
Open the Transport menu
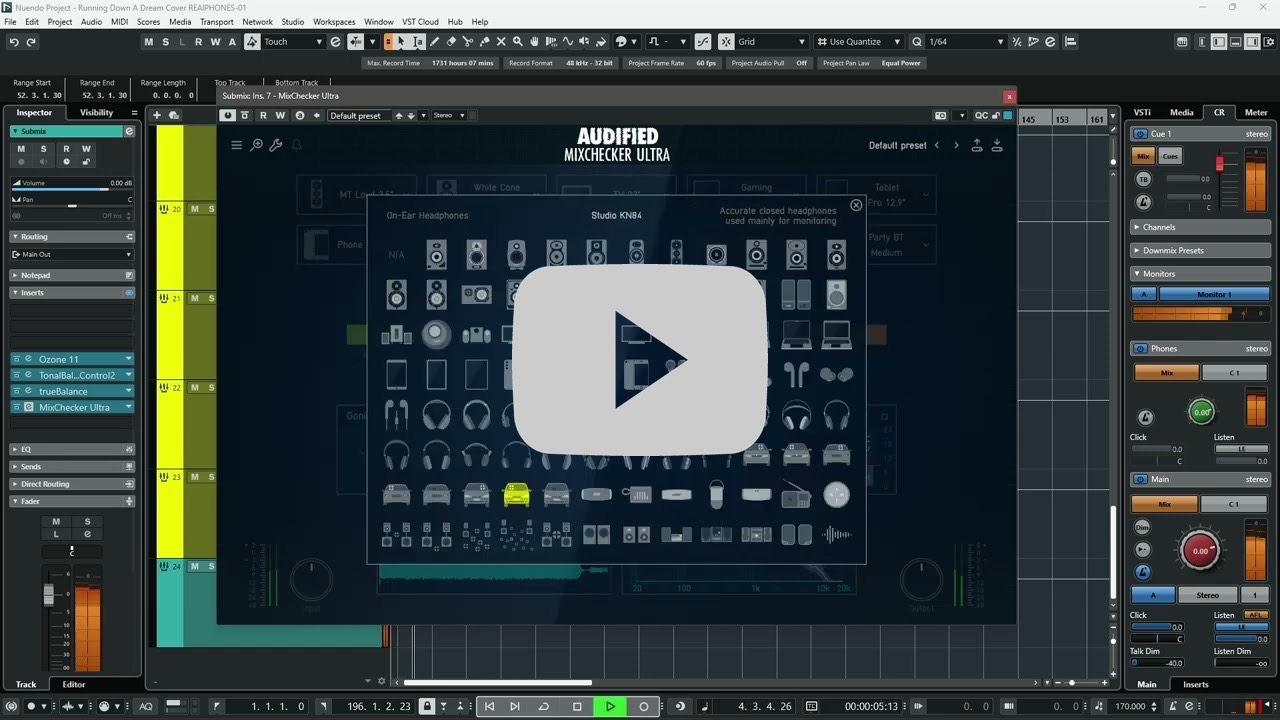[x=216, y=22]
